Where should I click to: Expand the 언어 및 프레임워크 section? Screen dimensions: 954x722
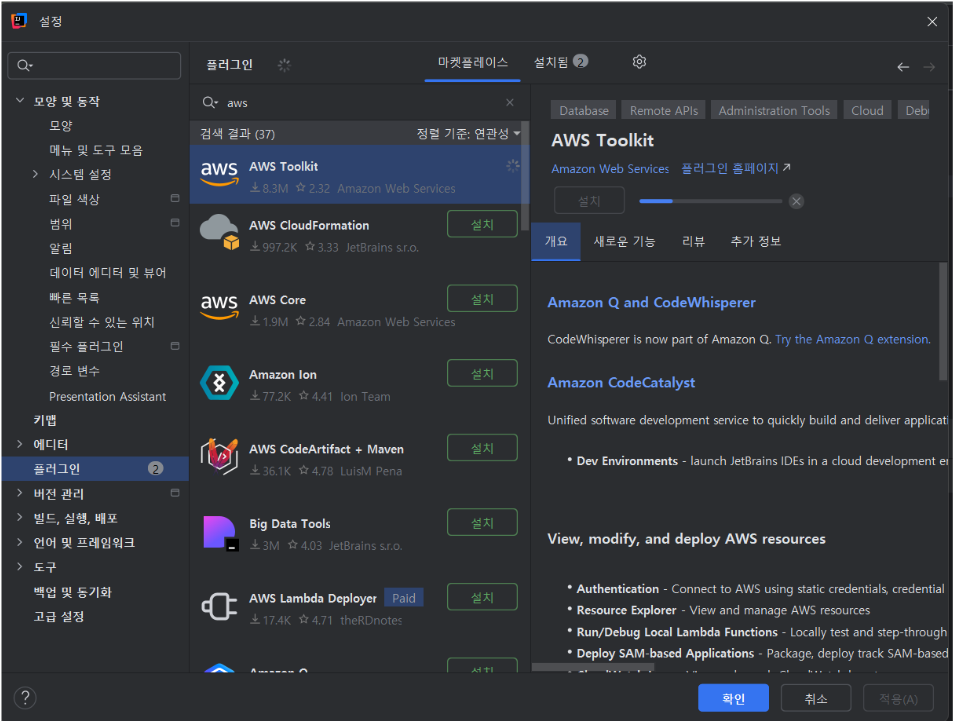[19, 542]
